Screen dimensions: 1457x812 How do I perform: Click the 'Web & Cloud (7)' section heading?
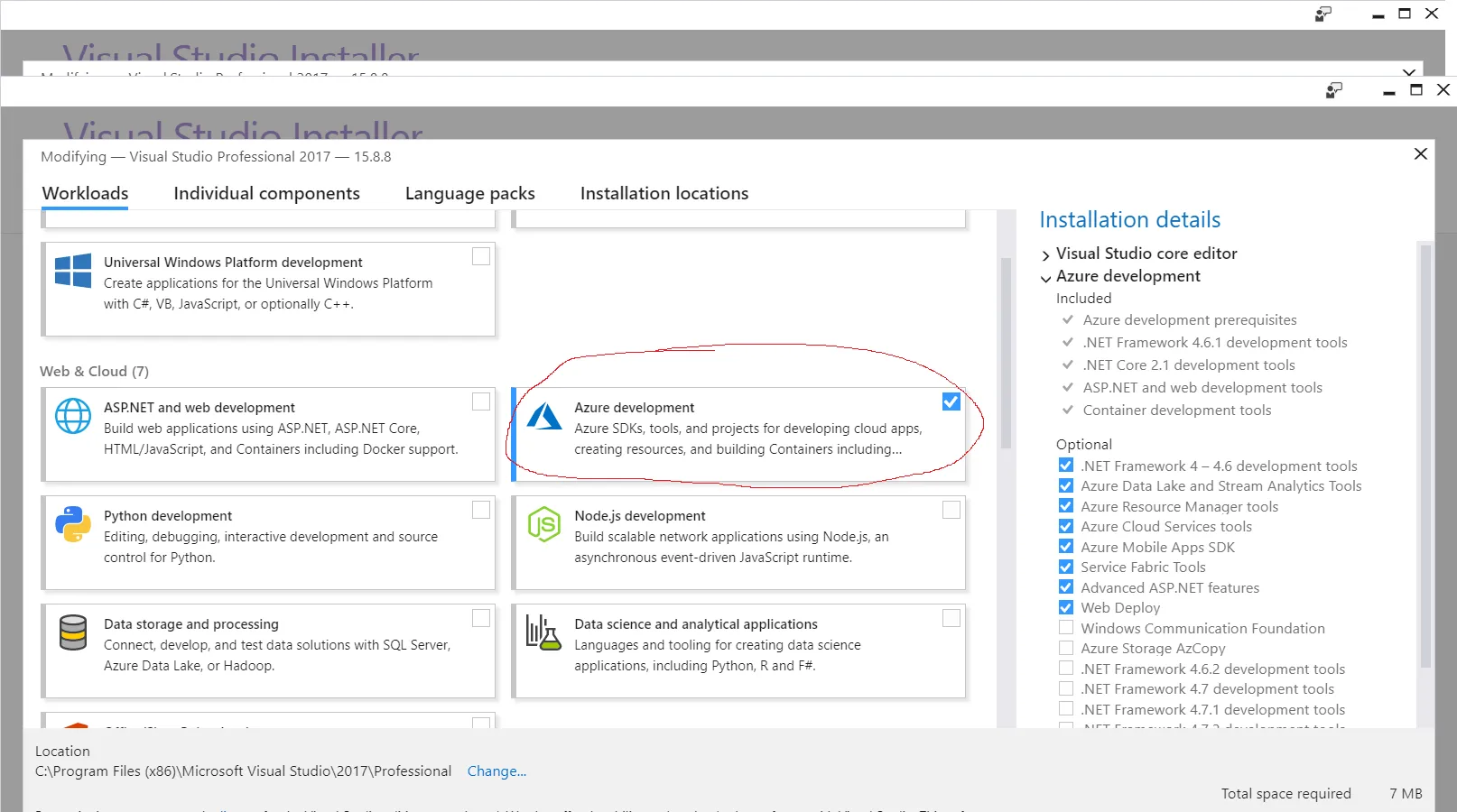pos(95,372)
